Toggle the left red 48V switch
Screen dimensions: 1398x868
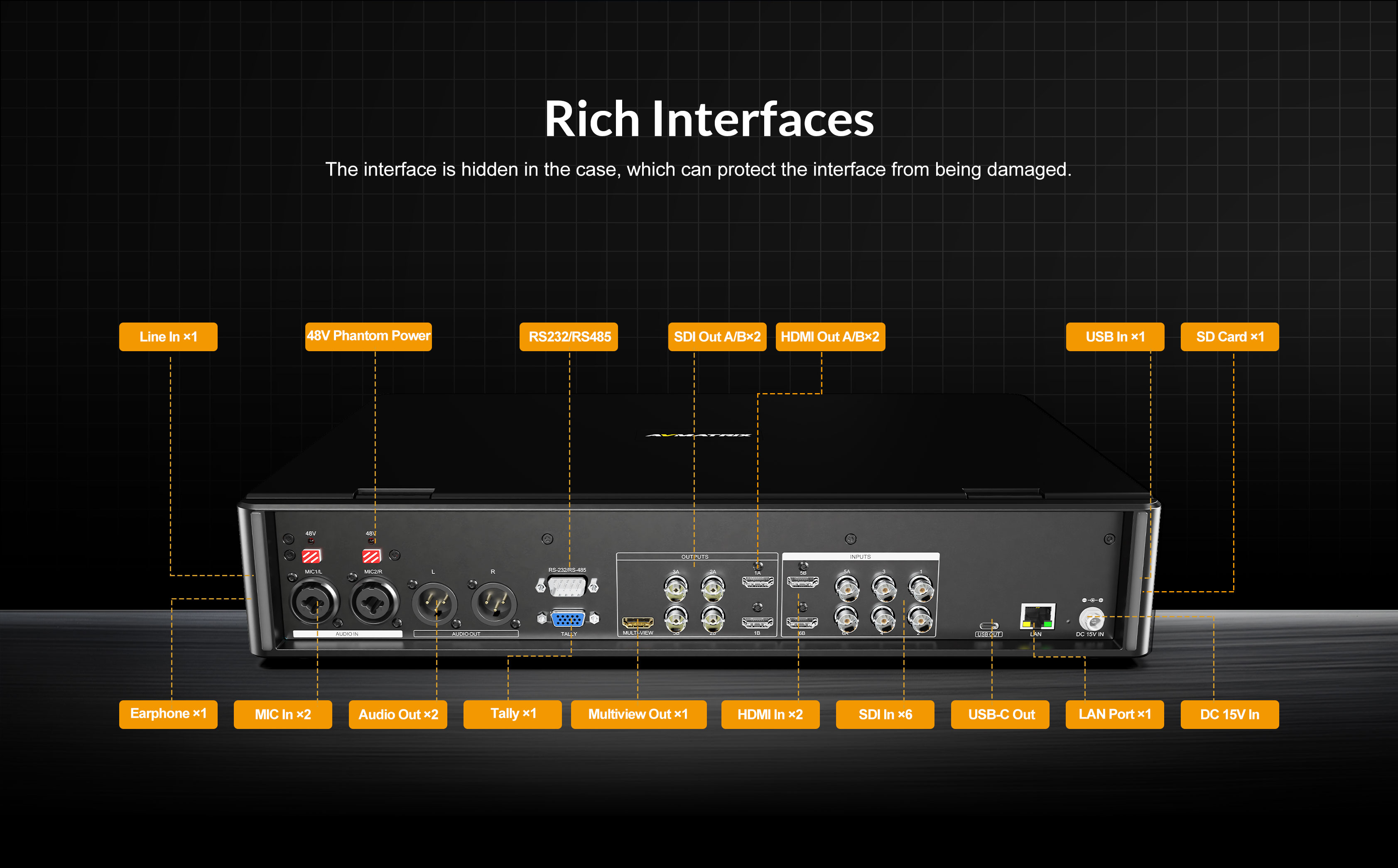tap(311, 556)
